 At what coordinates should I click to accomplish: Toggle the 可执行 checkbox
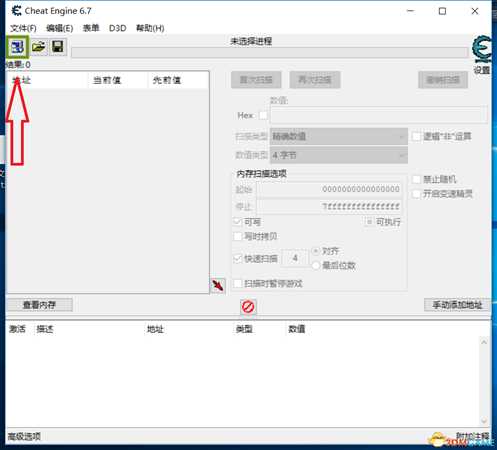369,222
